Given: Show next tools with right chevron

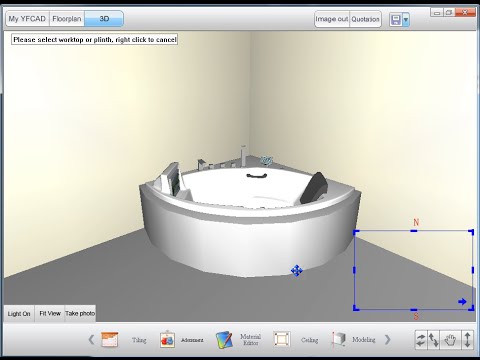Looking at the screenshot, I should [x=387, y=340].
